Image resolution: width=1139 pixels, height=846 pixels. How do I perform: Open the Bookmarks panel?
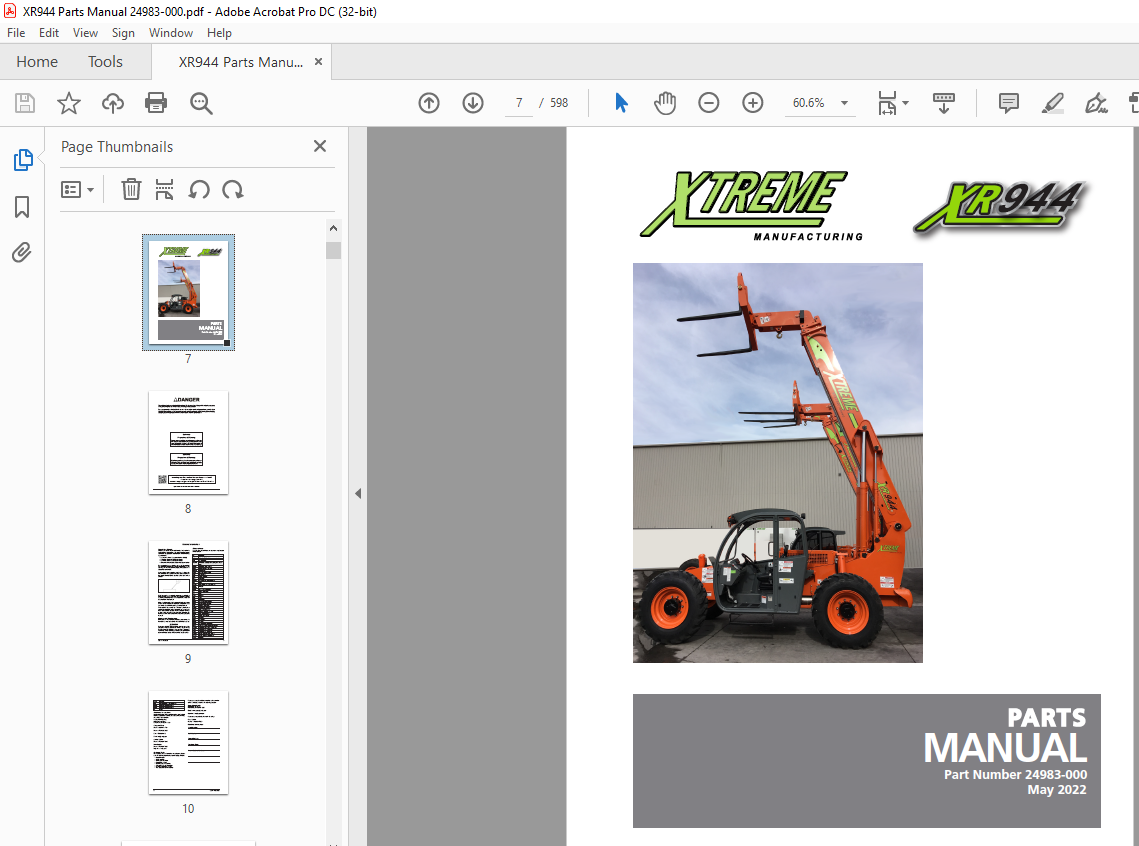[22, 207]
